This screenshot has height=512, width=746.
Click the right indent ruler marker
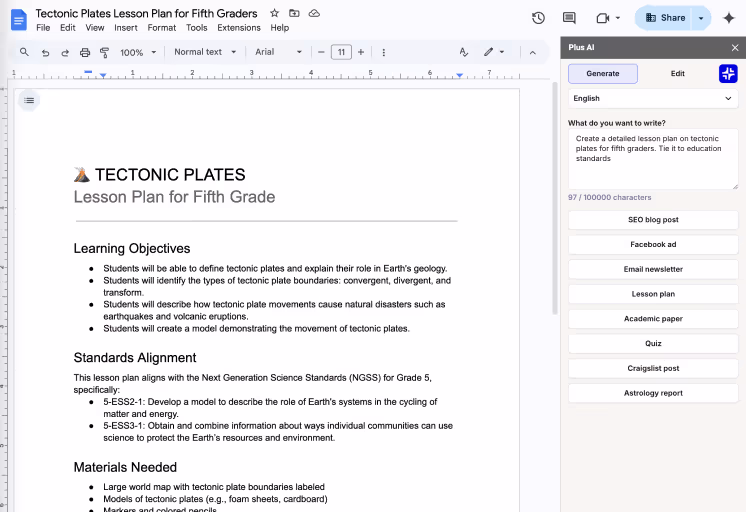tap(459, 75)
